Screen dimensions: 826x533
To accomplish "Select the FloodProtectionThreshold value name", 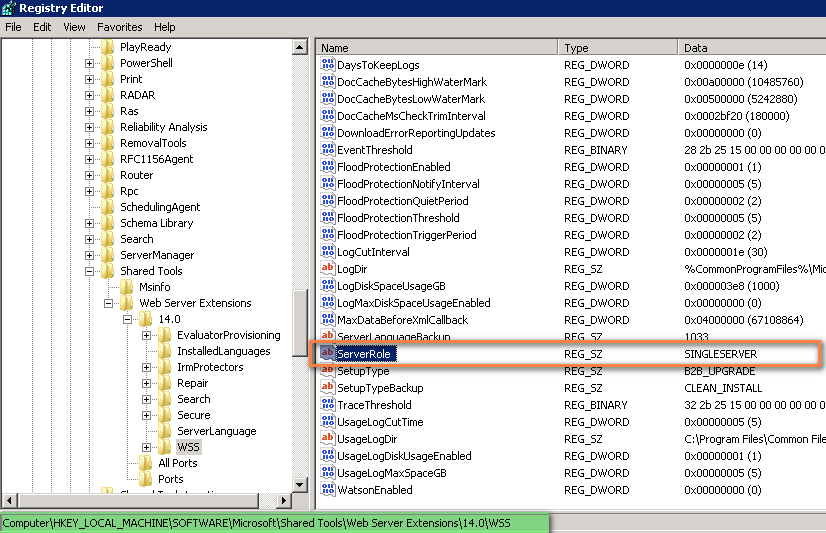I will (398, 218).
